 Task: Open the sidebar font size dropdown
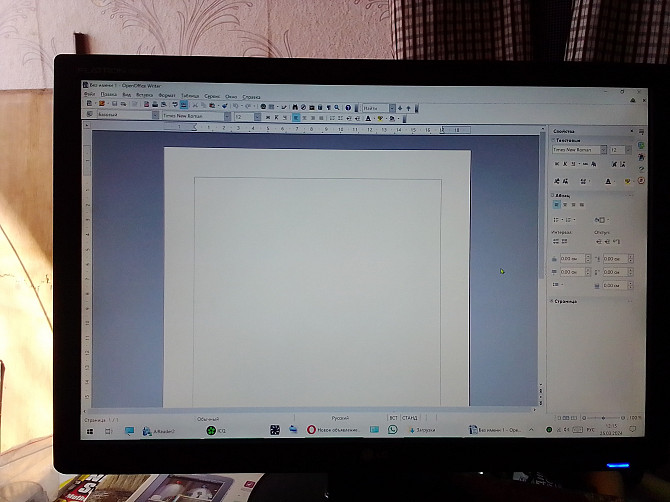point(628,150)
